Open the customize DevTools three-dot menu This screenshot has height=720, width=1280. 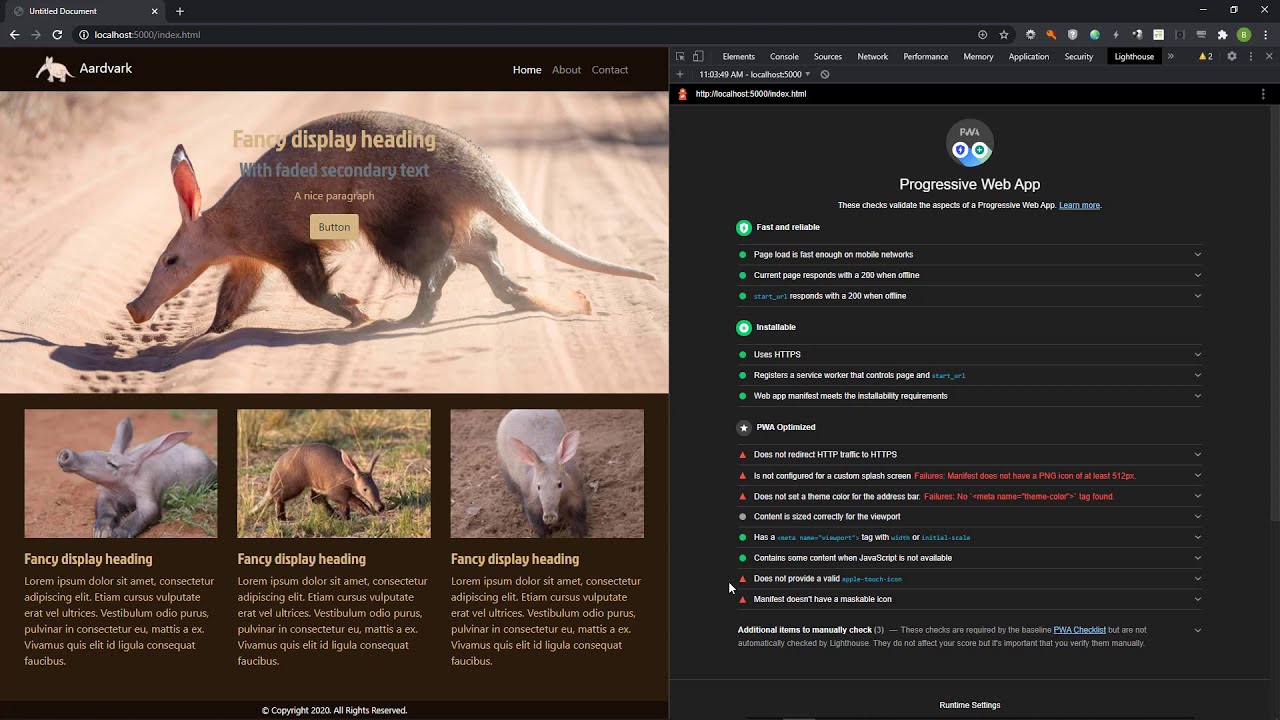[x=1251, y=56]
